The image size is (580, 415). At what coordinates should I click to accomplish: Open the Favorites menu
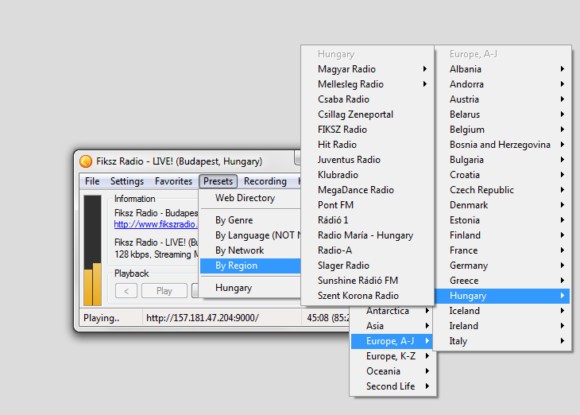point(173,181)
